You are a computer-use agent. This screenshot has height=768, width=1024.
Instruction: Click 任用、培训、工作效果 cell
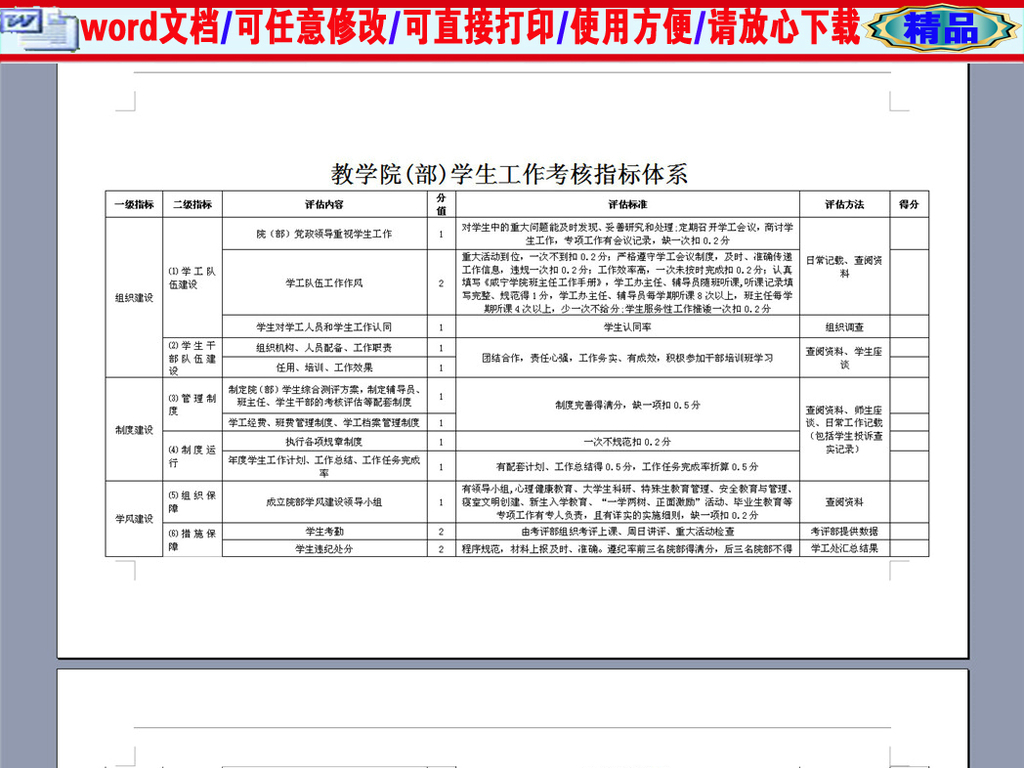point(325,367)
